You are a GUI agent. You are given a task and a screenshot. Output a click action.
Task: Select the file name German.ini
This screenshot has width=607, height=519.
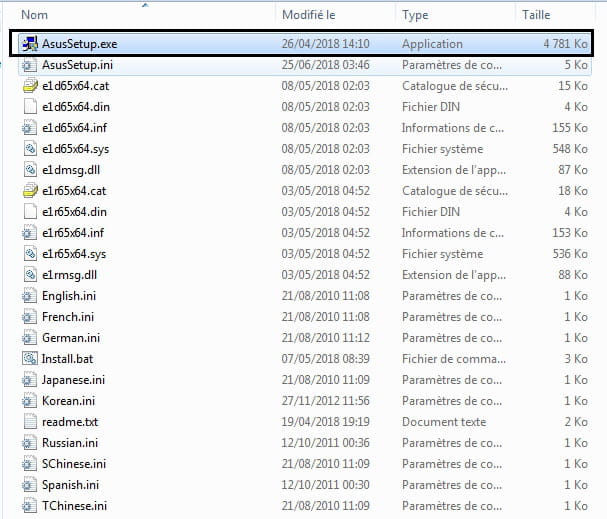[x=71, y=338]
